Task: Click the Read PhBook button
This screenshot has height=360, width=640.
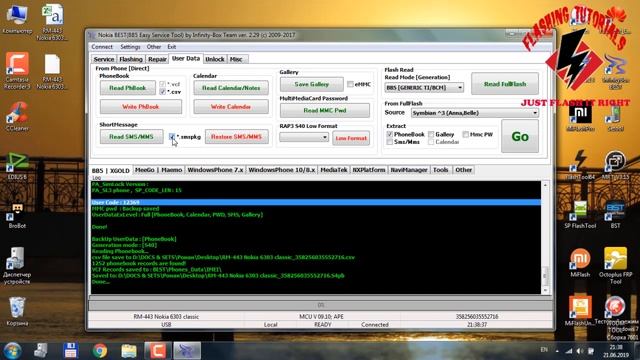Action: click(128, 88)
